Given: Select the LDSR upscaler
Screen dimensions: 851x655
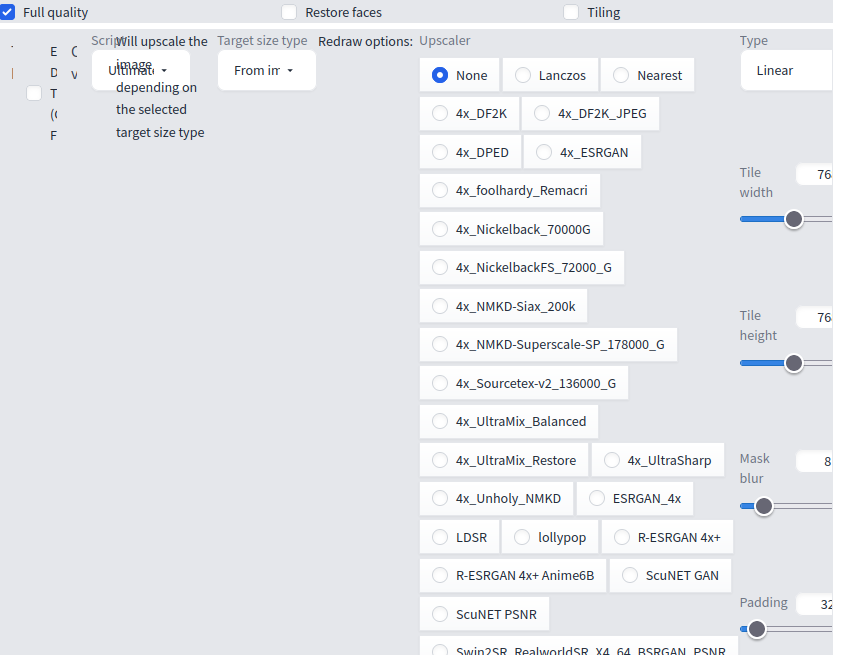Looking at the screenshot, I should click(459, 537).
